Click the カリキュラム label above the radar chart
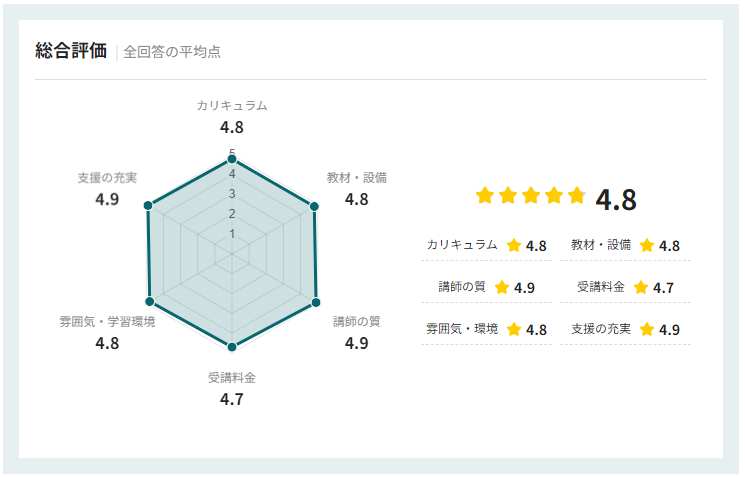 coord(232,105)
